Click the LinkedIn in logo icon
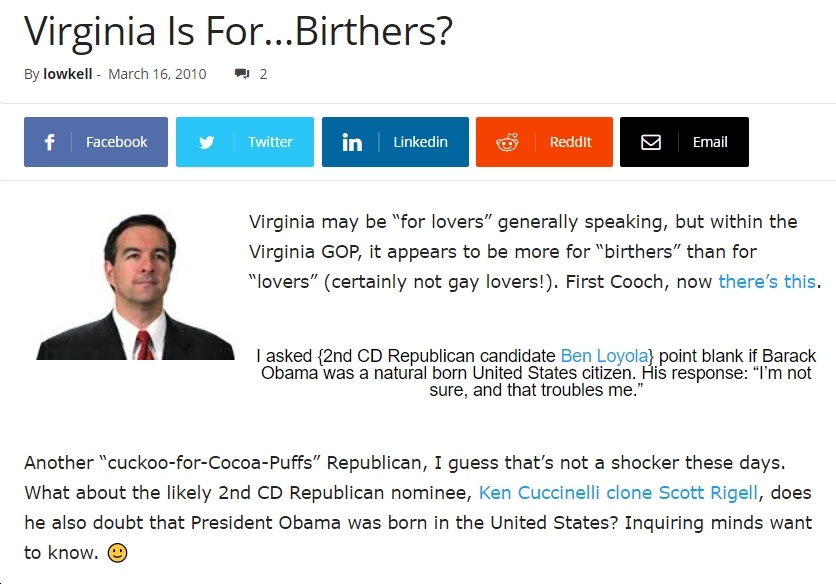The image size is (836, 584). [352, 142]
